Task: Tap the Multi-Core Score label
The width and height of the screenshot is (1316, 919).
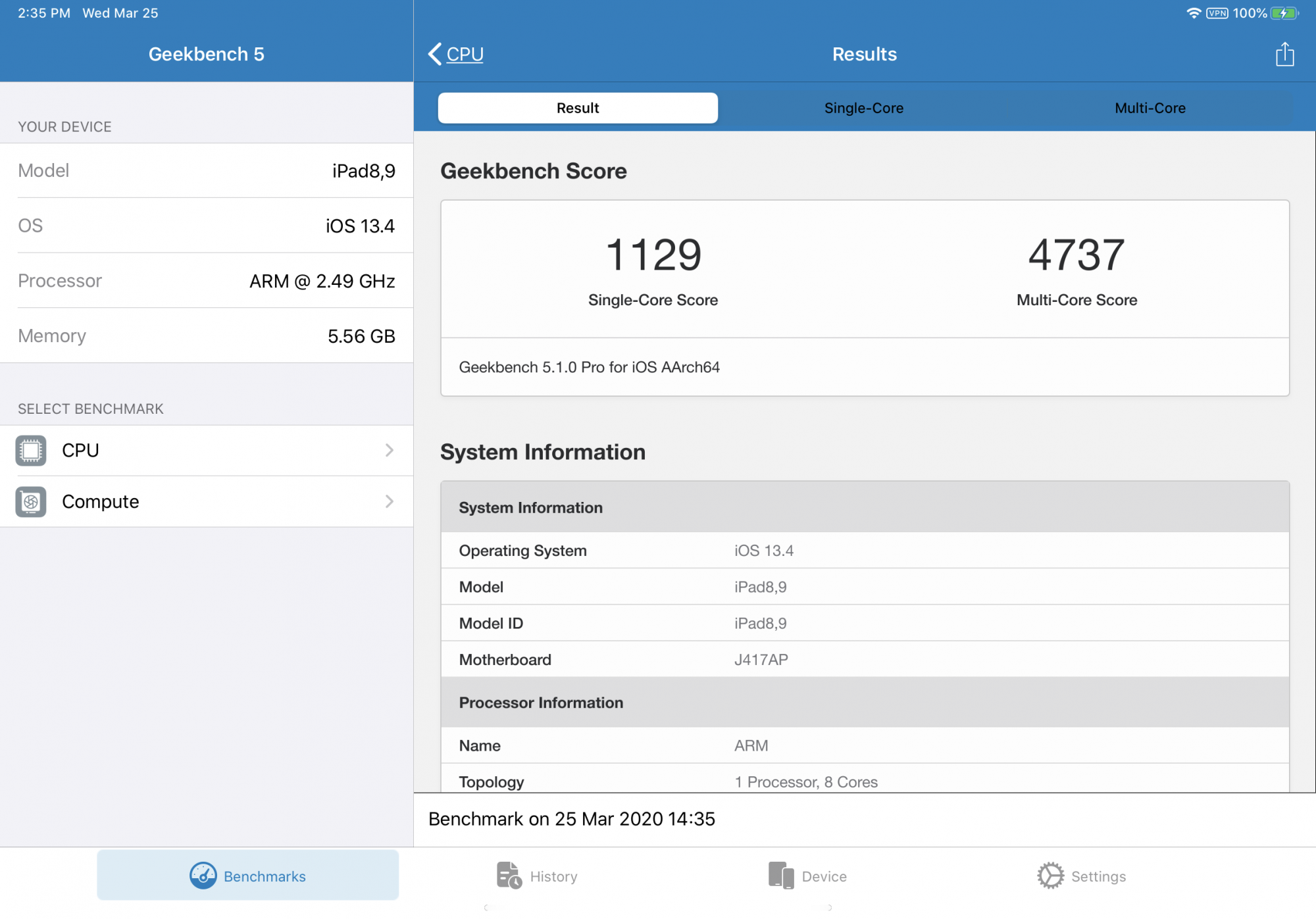Action: pos(1076,300)
